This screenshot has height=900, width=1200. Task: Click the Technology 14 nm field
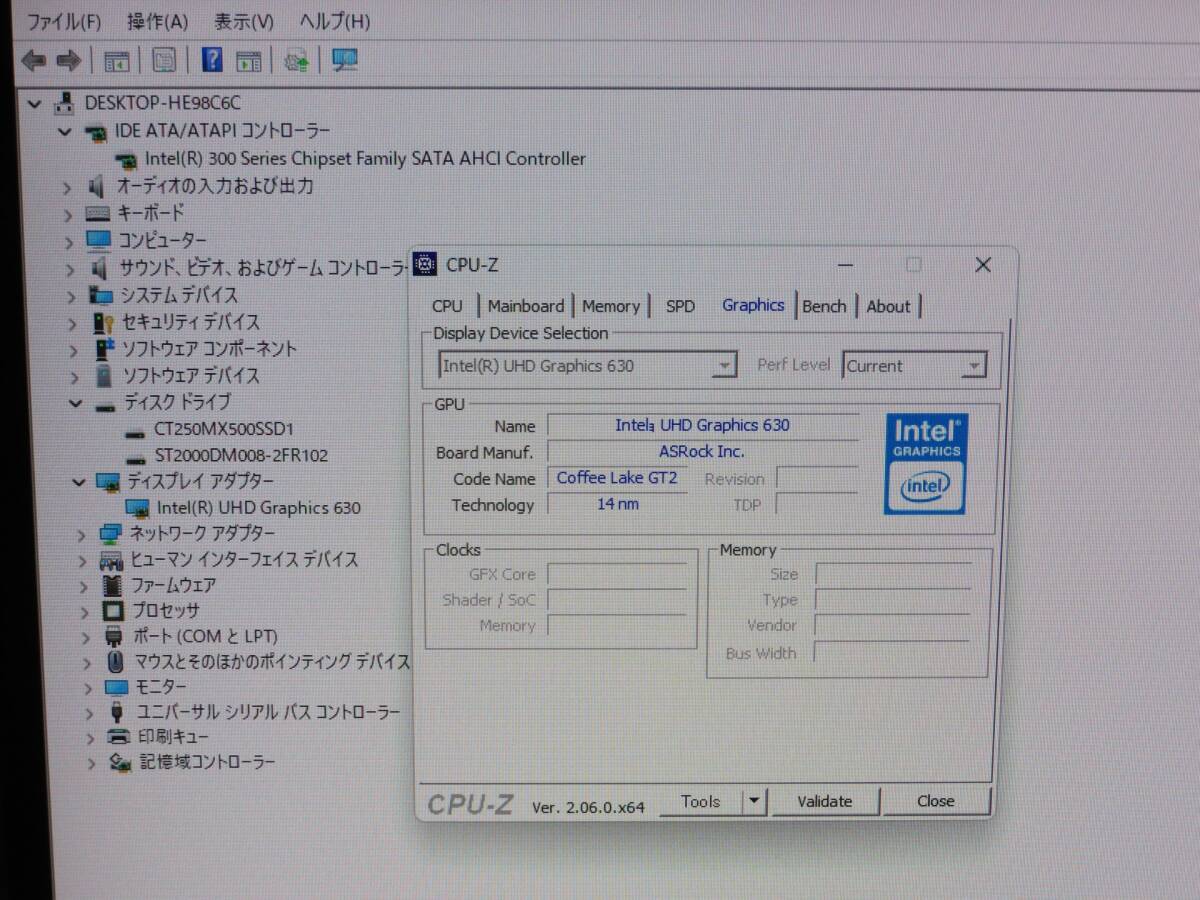pos(617,504)
